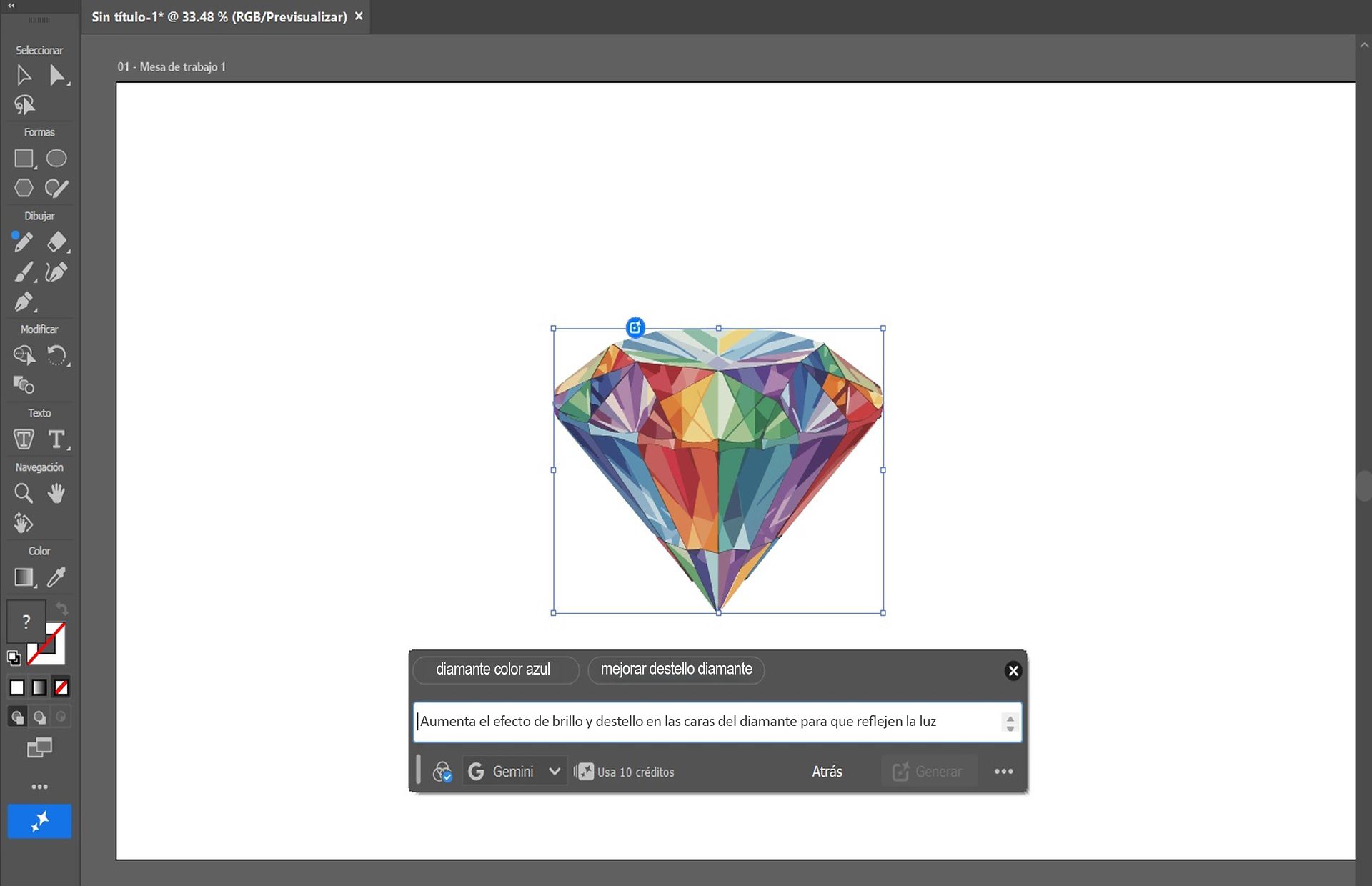Choose the Lasso selection tool

click(x=24, y=106)
